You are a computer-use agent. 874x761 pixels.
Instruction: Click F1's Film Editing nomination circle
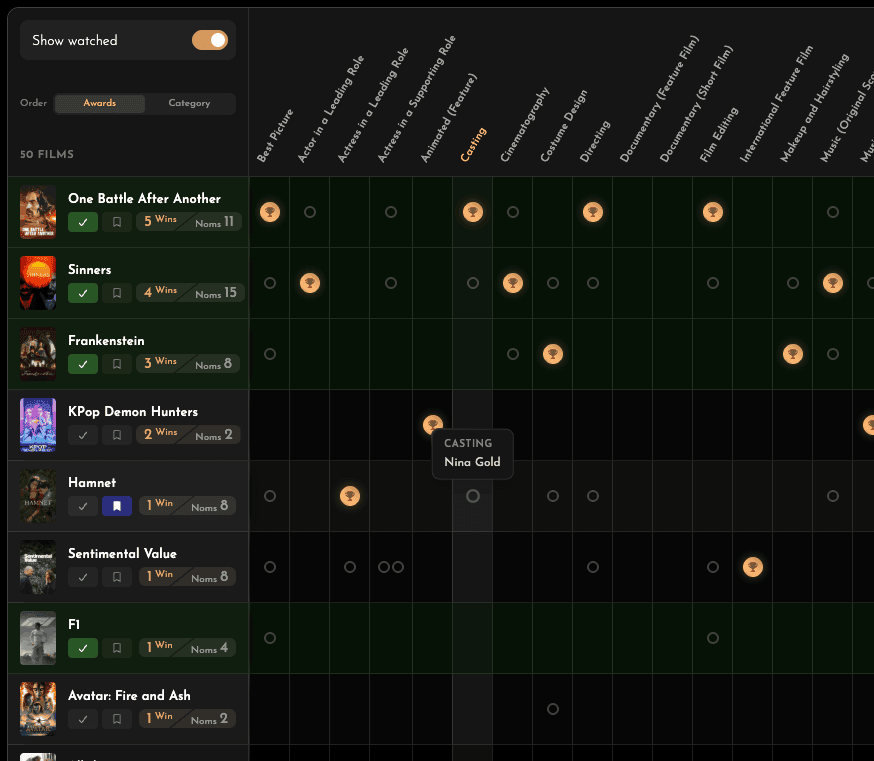713,638
